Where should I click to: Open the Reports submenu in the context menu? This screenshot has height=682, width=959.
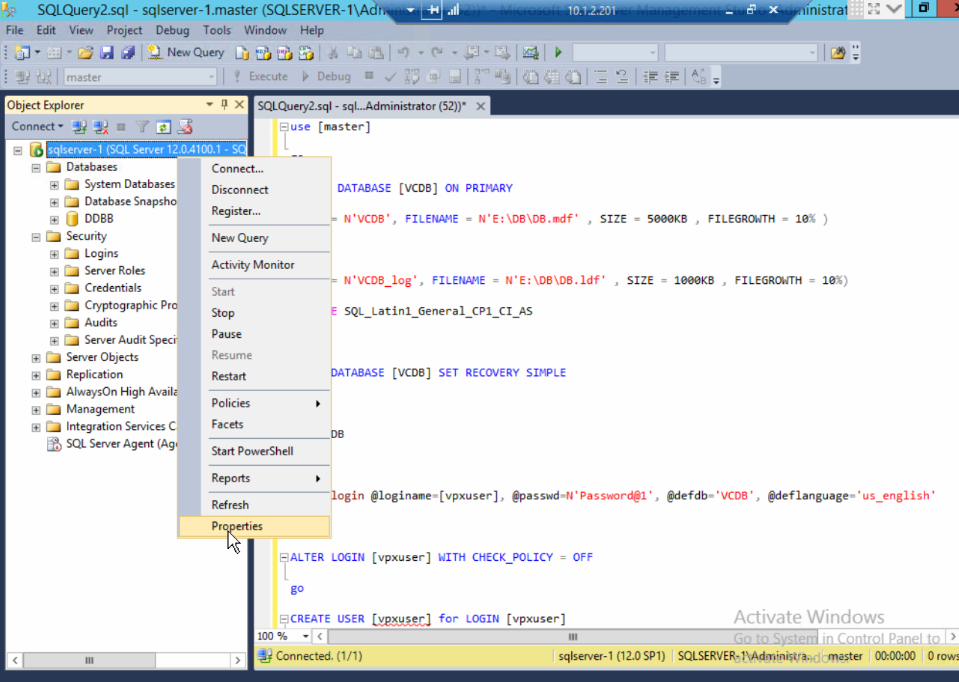point(254,478)
